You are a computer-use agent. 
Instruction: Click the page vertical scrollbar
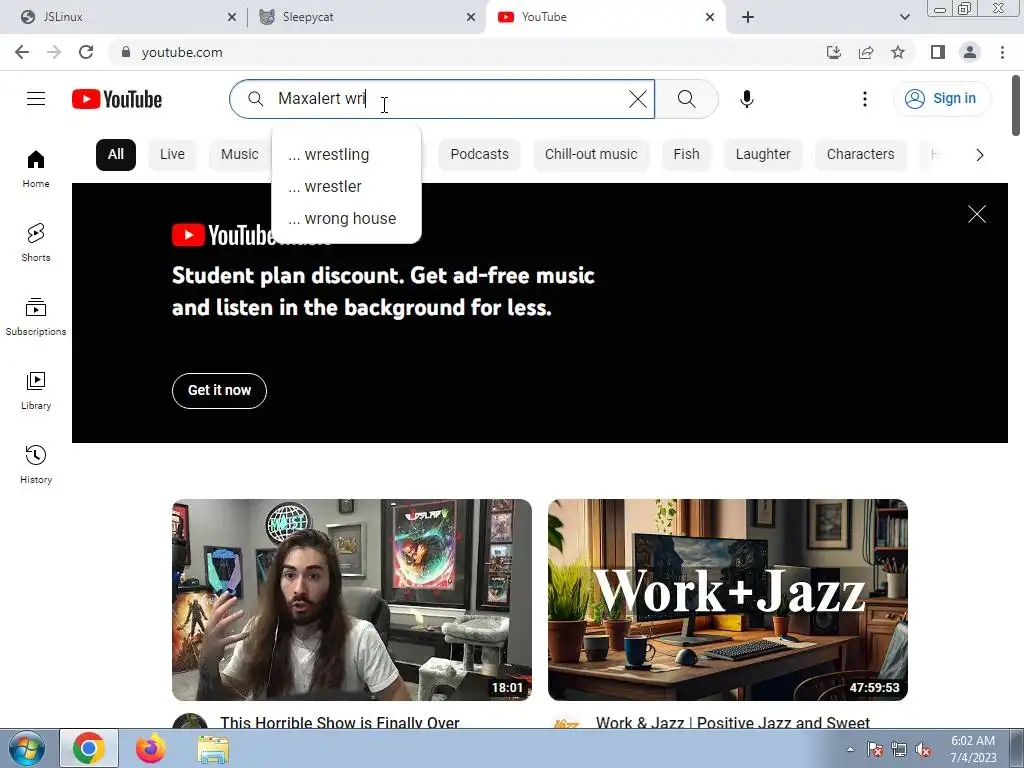pos(1016,104)
